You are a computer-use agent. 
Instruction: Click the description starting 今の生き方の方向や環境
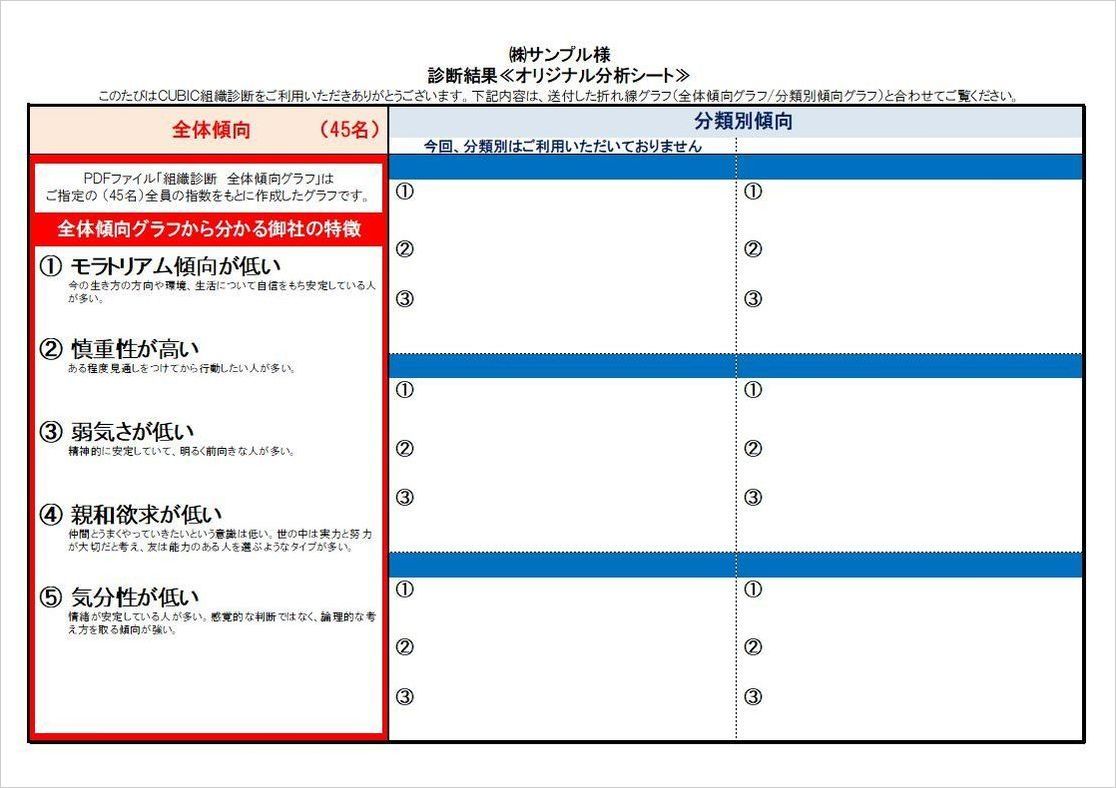pos(221,291)
